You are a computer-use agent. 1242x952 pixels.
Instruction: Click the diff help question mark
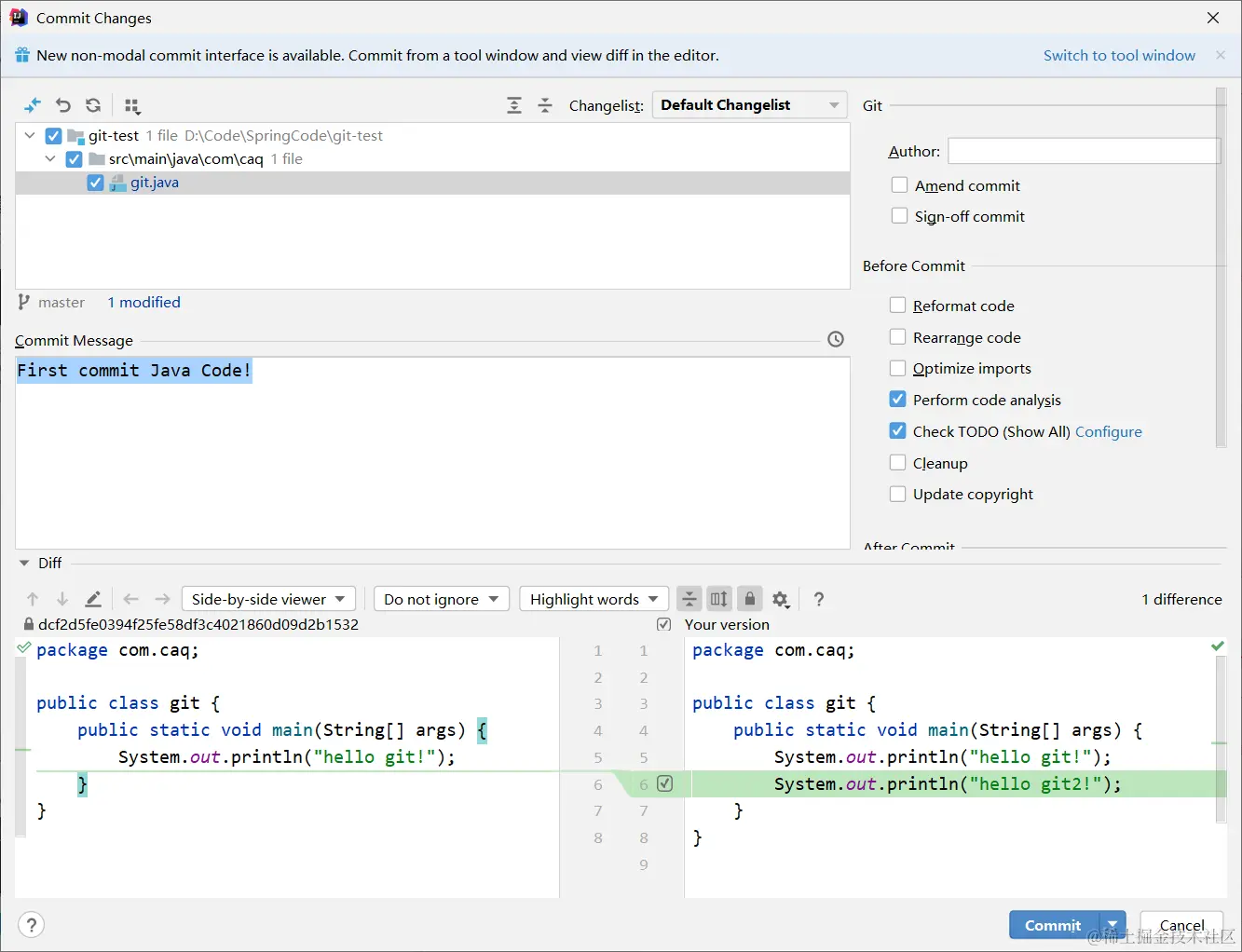click(x=819, y=599)
